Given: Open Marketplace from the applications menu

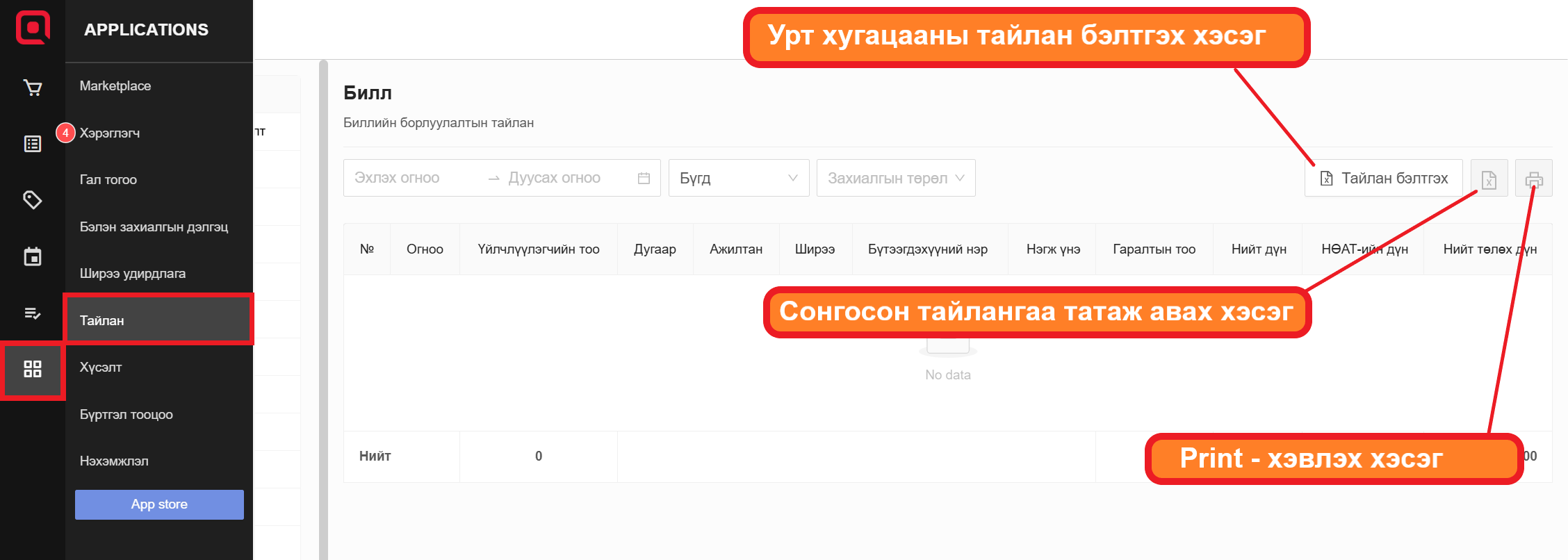Looking at the screenshot, I should [115, 86].
